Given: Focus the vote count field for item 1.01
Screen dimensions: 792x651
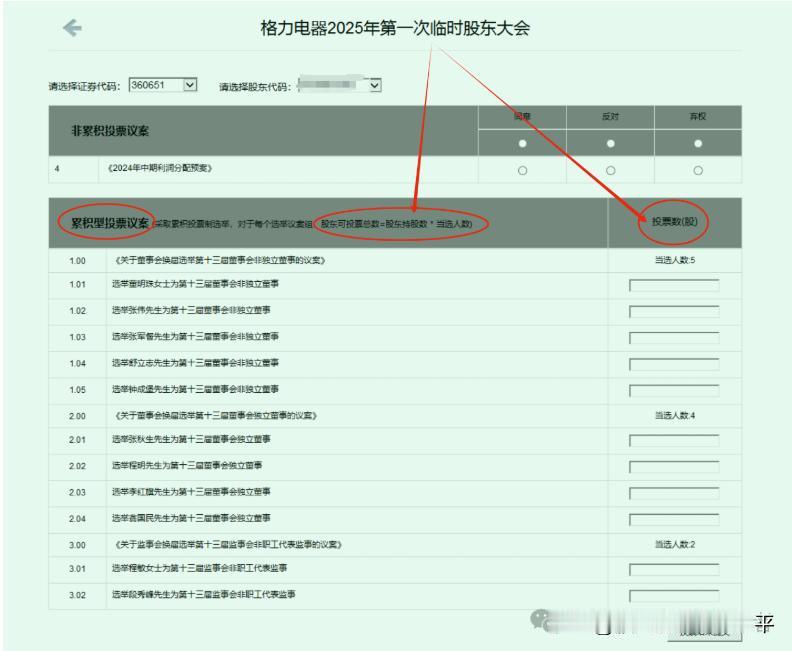Looking at the screenshot, I should [x=674, y=285].
